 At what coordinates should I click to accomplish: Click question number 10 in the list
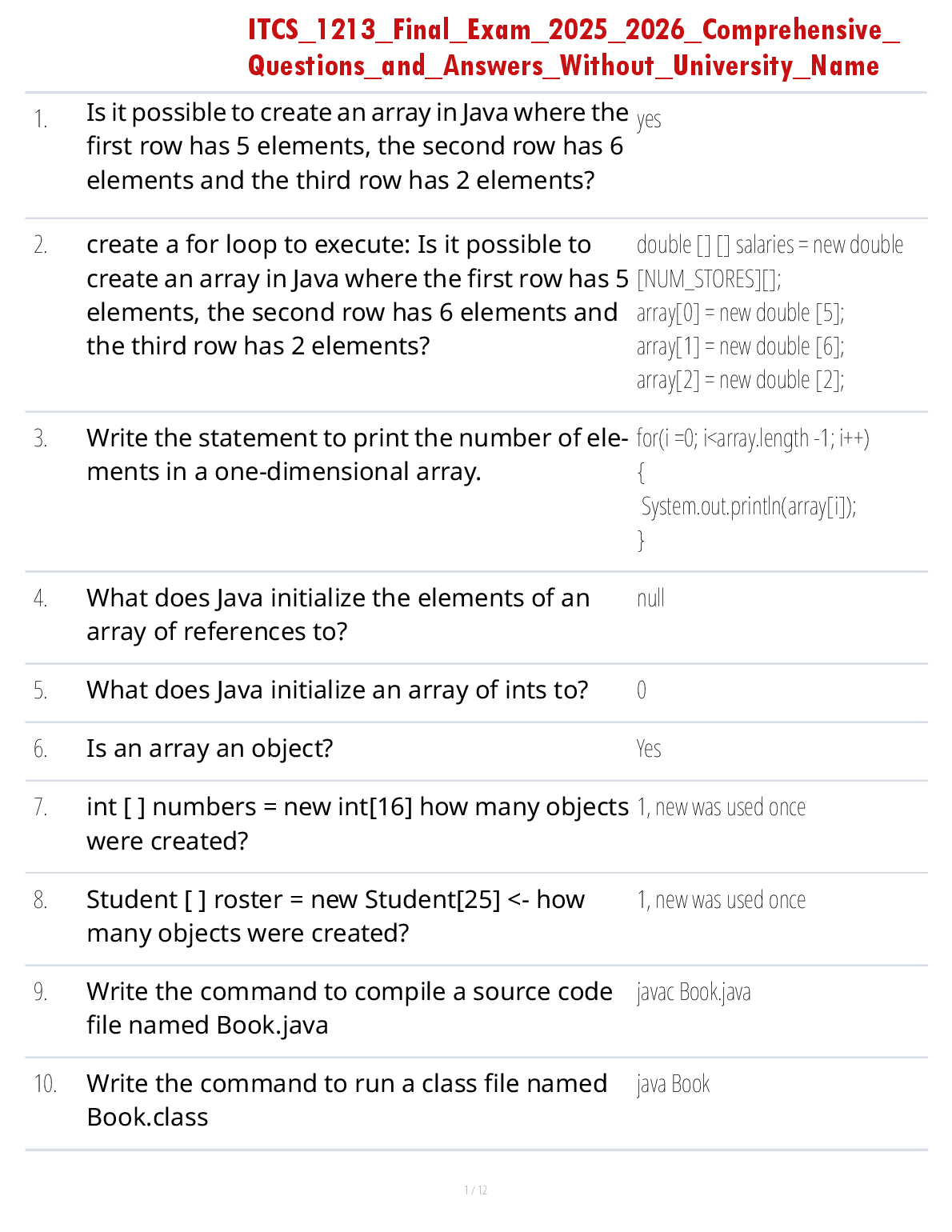coord(45,1084)
